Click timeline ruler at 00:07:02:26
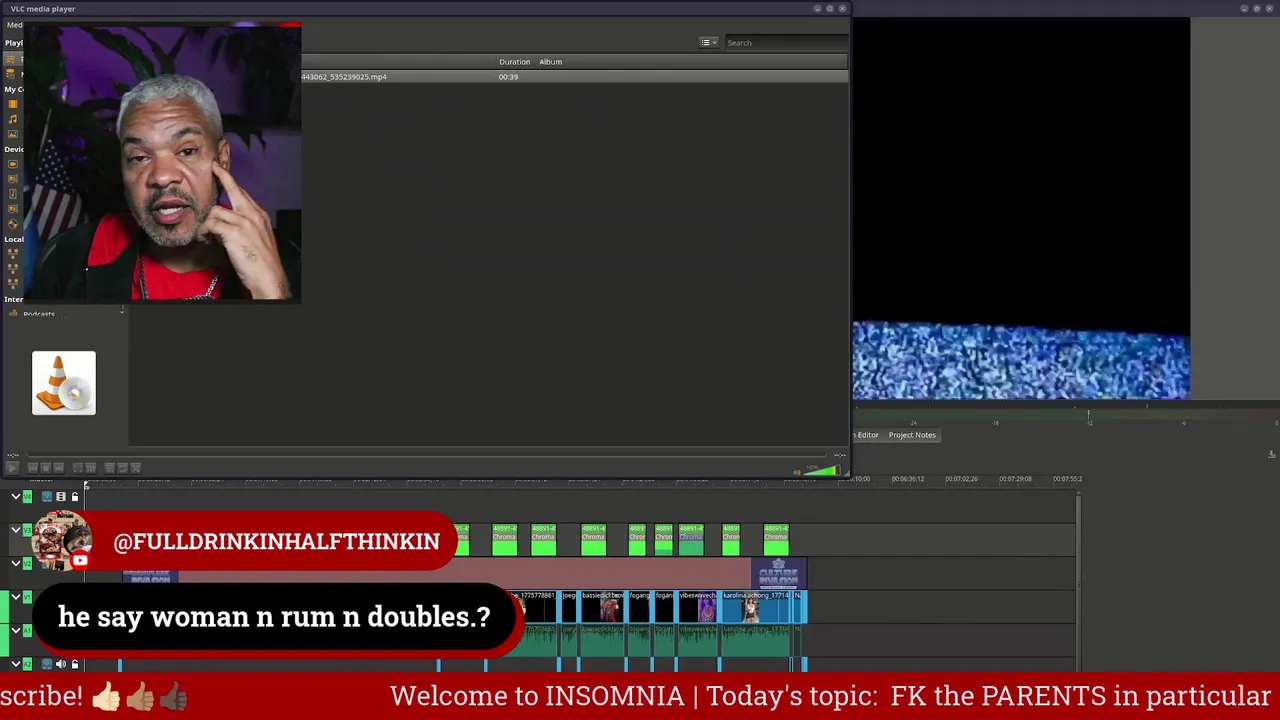Viewport: 1280px width, 720px height. pyautogui.click(x=961, y=479)
